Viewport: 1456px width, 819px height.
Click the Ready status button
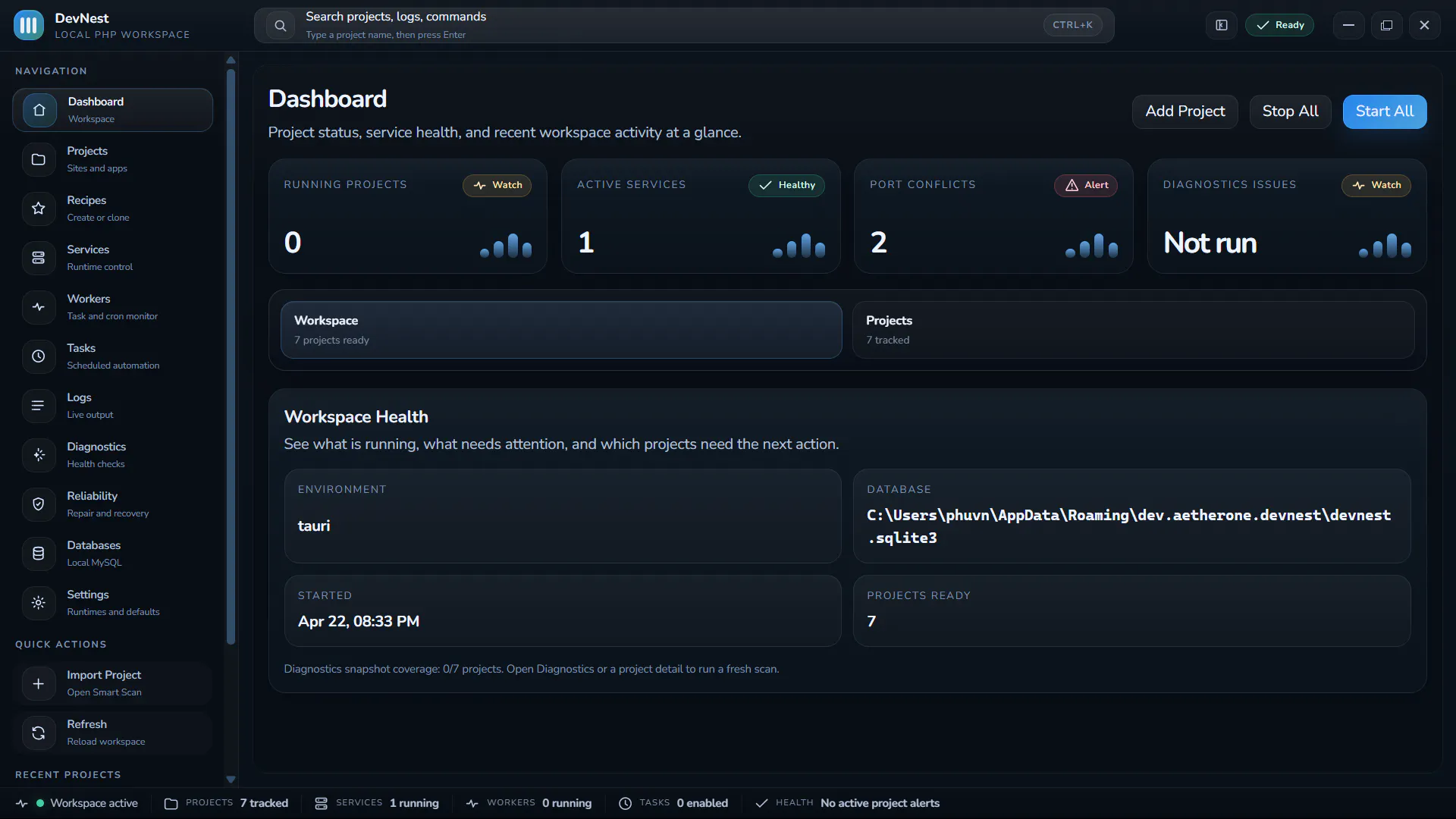1279,25
